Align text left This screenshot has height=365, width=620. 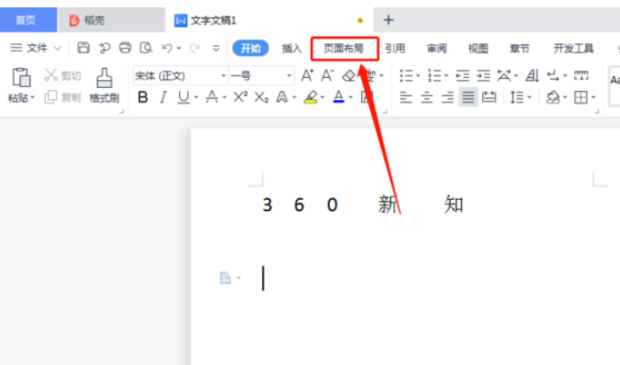[406, 97]
